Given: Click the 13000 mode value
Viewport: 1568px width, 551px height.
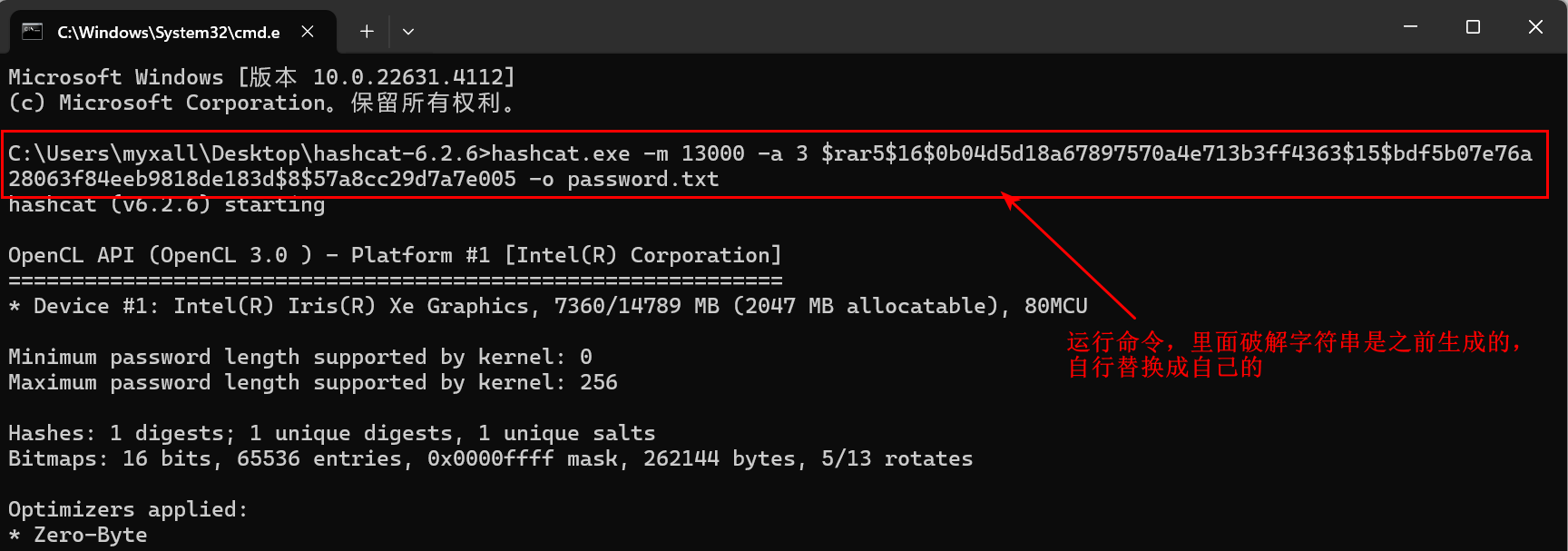Looking at the screenshot, I should coord(713,153).
